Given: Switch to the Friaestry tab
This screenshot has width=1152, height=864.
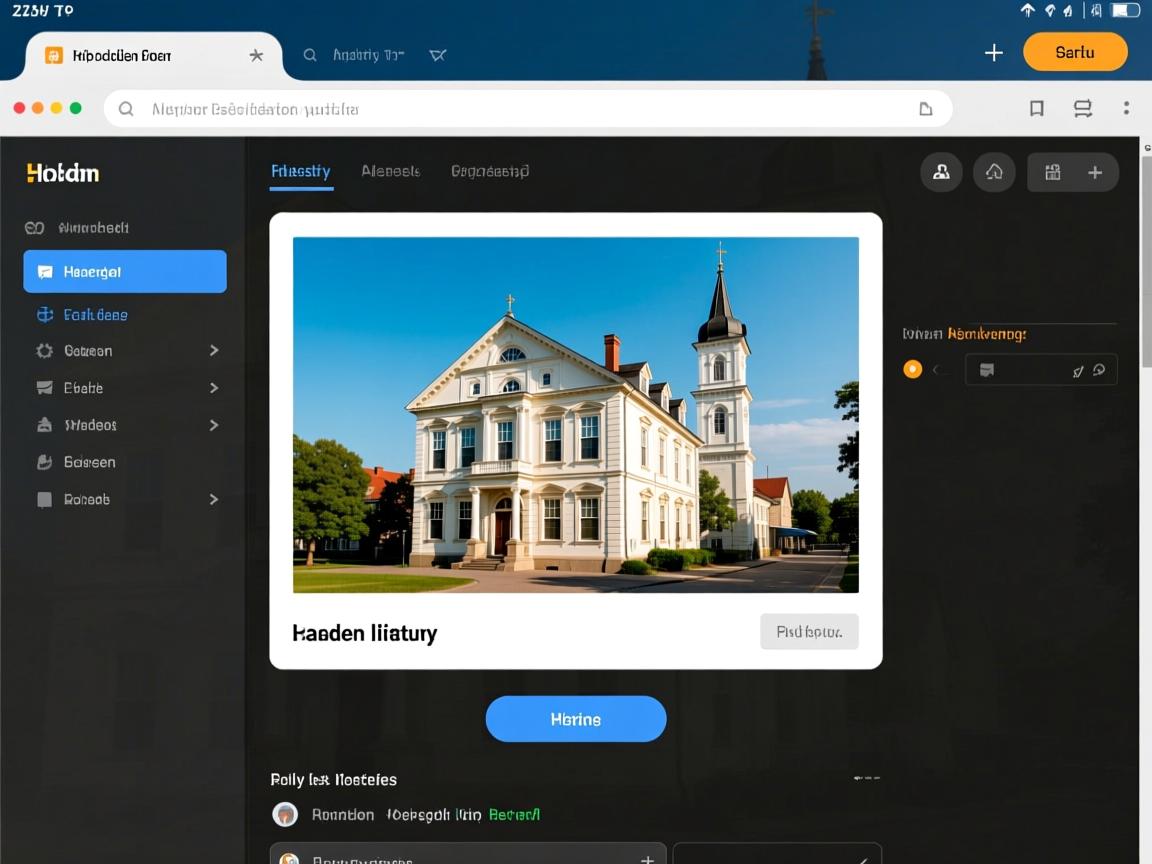Looking at the screenshot, I should (300, 171).
